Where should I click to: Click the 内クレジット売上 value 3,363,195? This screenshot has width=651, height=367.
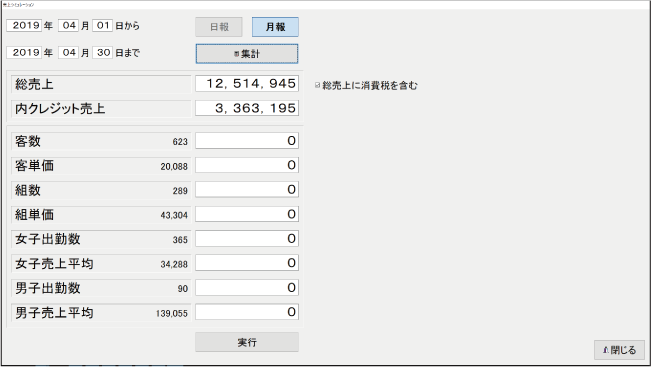(x=247, y=108)
